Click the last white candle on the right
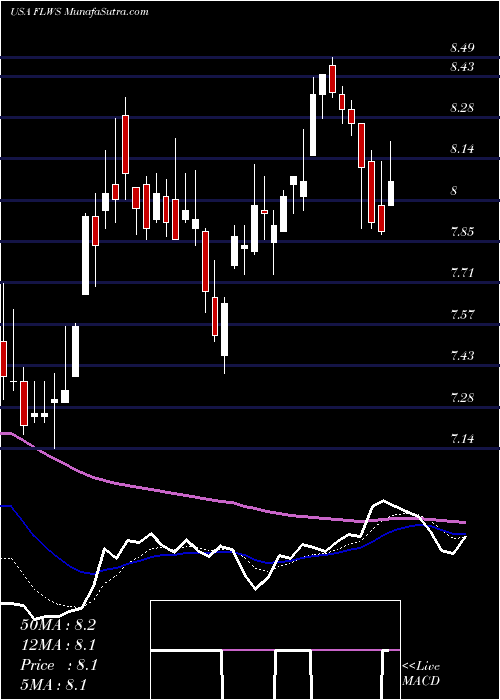The image size is (500, 700). point(391,193)
